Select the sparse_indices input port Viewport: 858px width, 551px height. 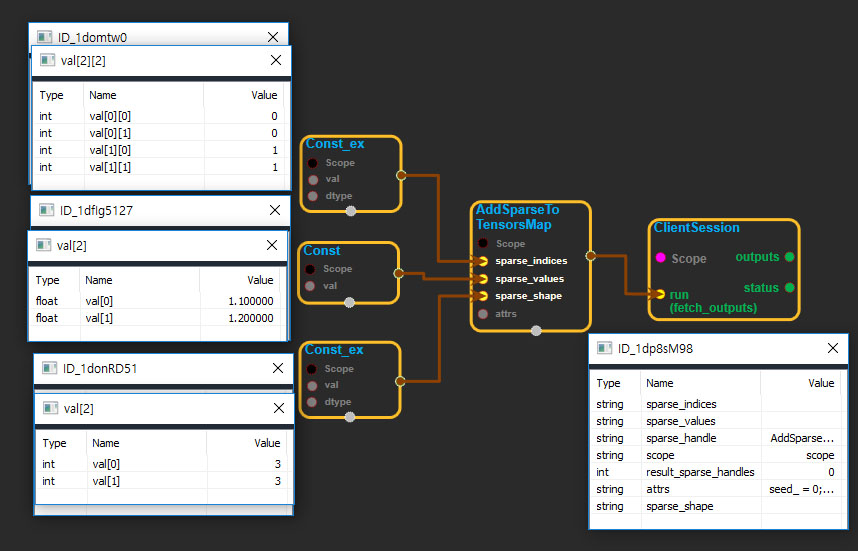[485, 261]
